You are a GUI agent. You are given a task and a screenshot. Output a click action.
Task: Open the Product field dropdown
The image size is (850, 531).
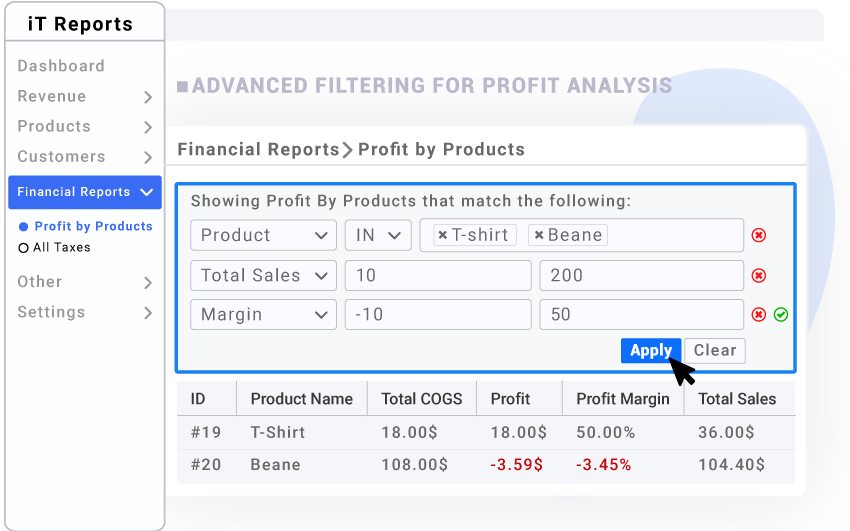[x=263, y=235]
